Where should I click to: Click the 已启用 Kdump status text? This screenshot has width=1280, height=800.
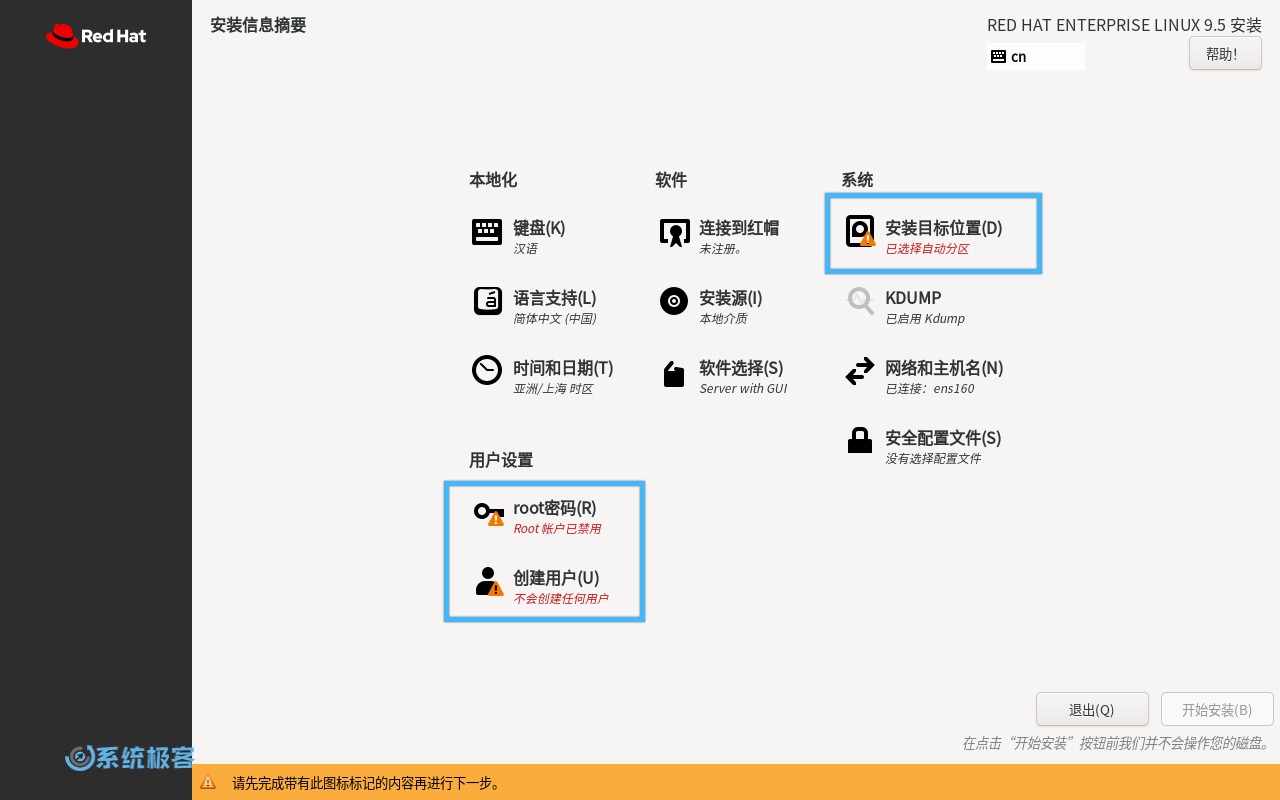(925, 319)
